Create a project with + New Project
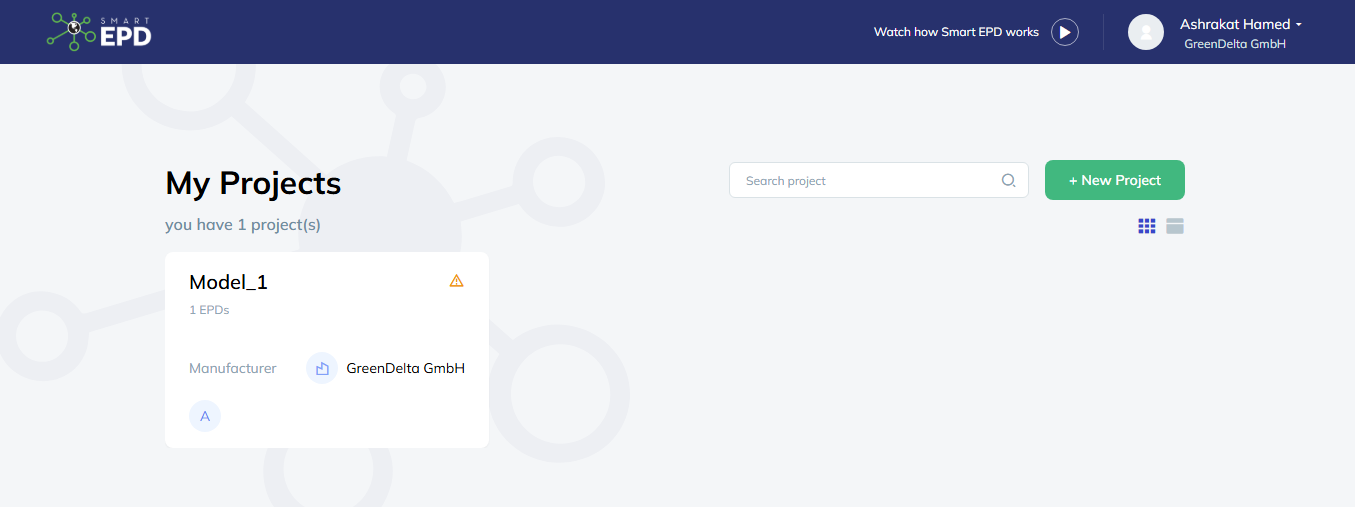 click(1114, 180)
